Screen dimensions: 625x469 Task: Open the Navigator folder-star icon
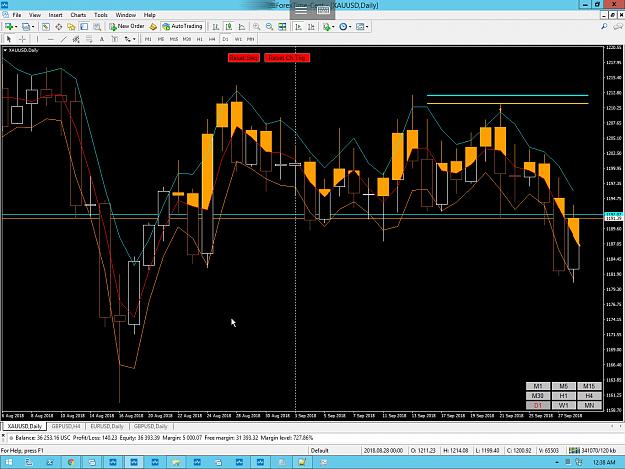(x=71, y=27)
